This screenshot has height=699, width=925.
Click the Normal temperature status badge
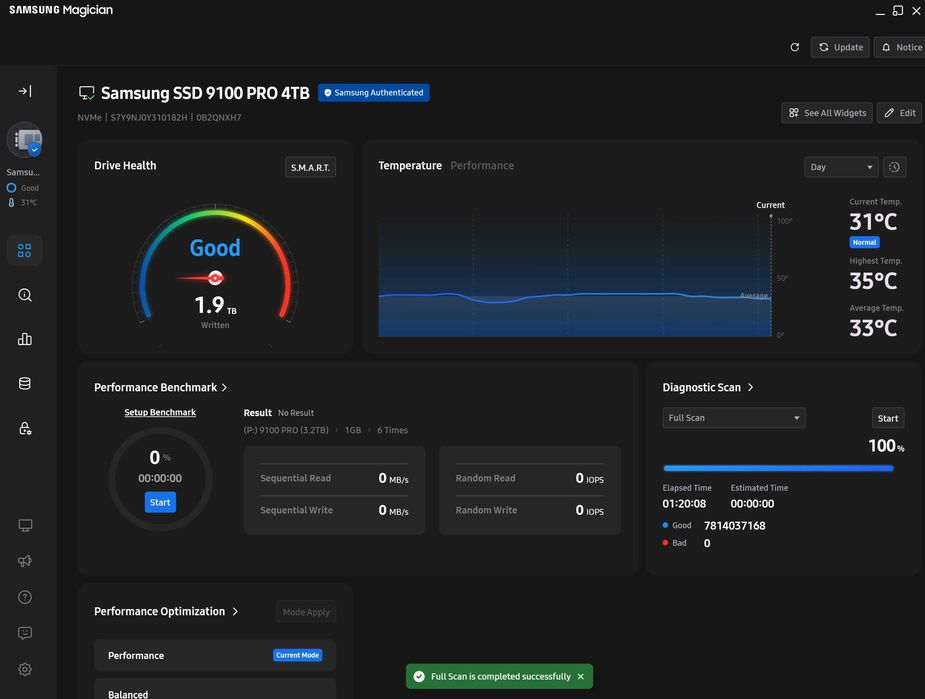[864, 242]
